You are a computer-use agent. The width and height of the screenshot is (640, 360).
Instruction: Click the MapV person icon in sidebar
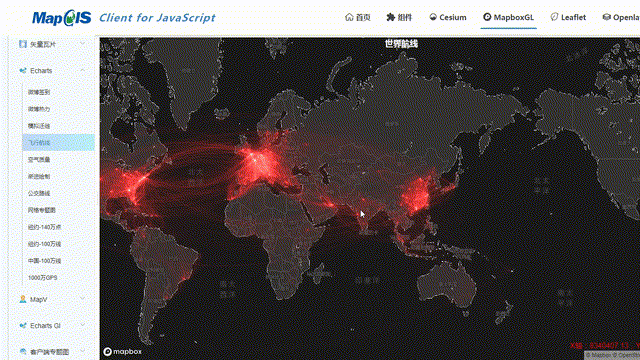23,299
